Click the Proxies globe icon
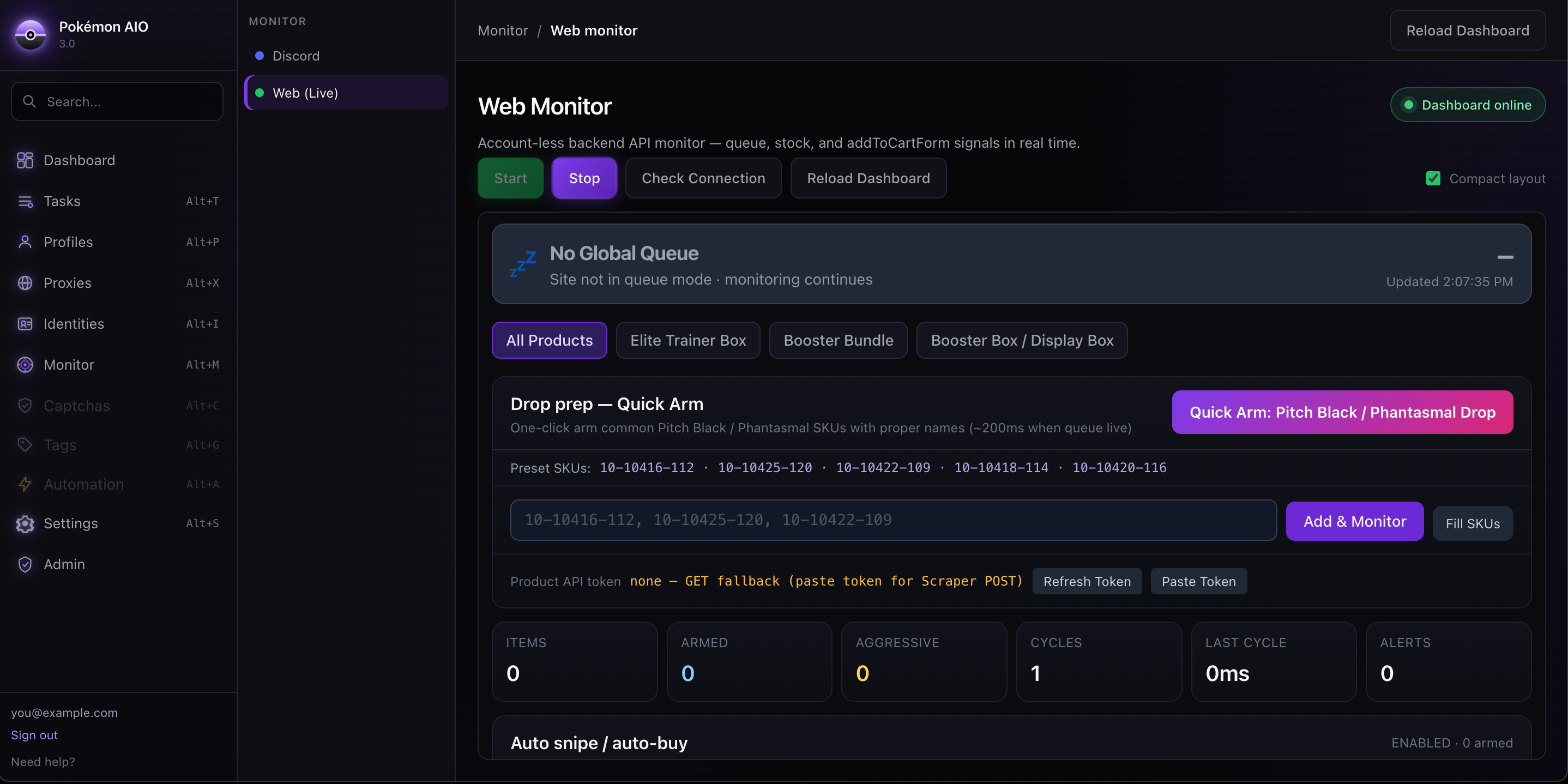The height and width of the screenshot is (784, 1568). click(25, 282)
